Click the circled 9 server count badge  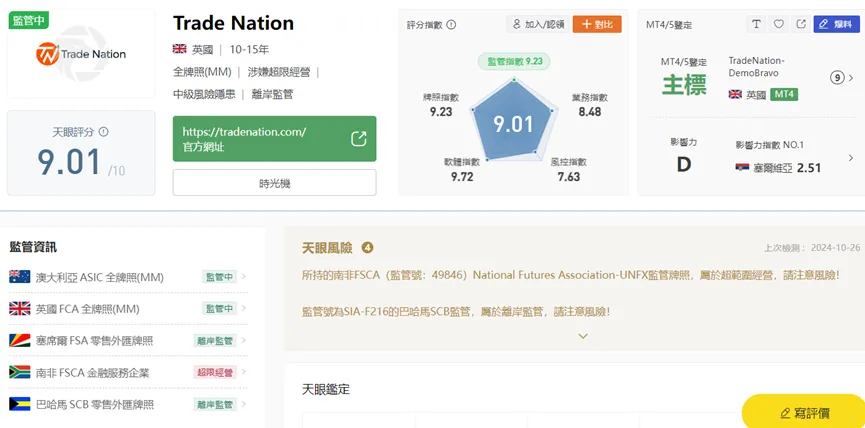coord(837,78)
